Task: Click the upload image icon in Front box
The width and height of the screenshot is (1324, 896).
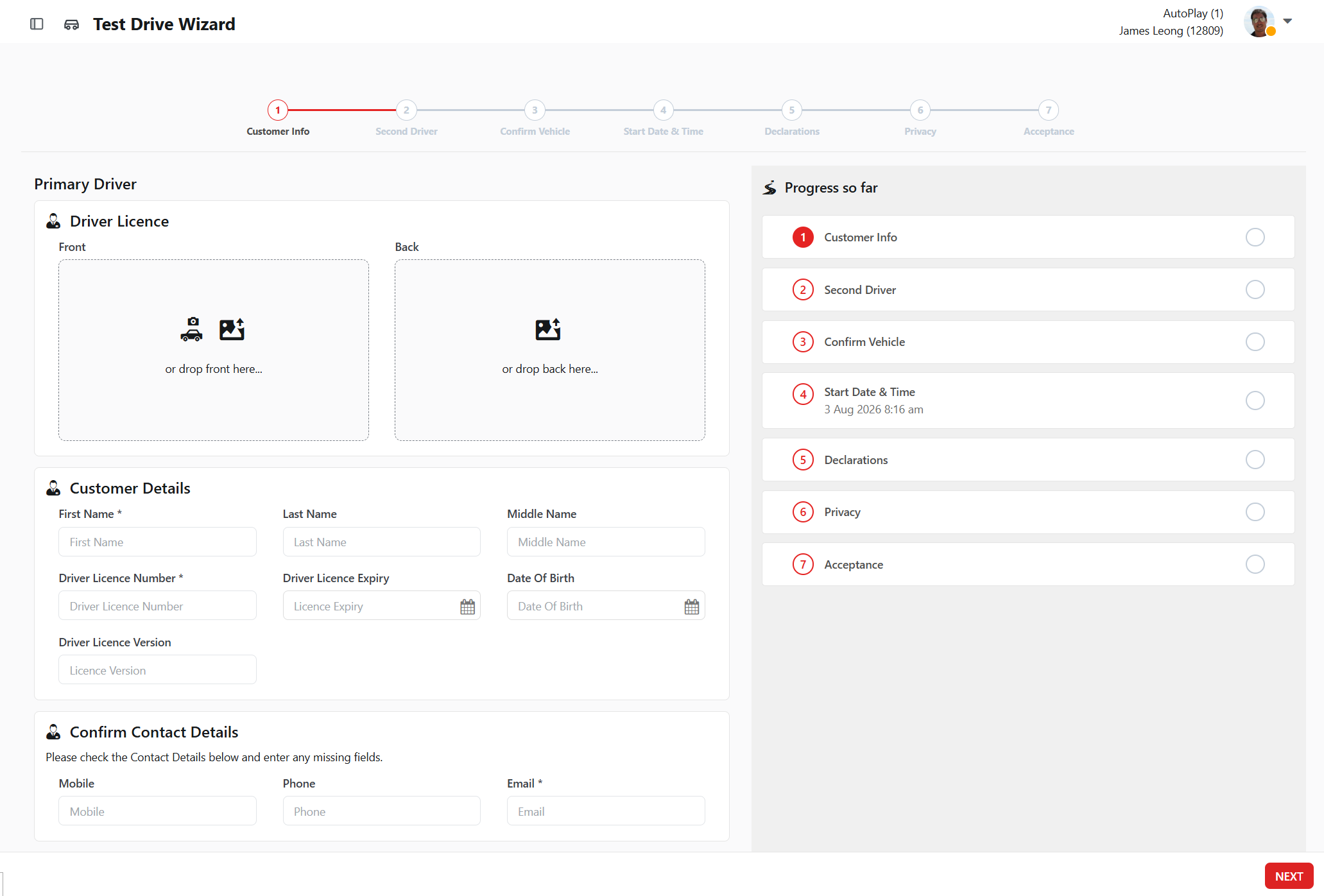Action: point(232,329)
